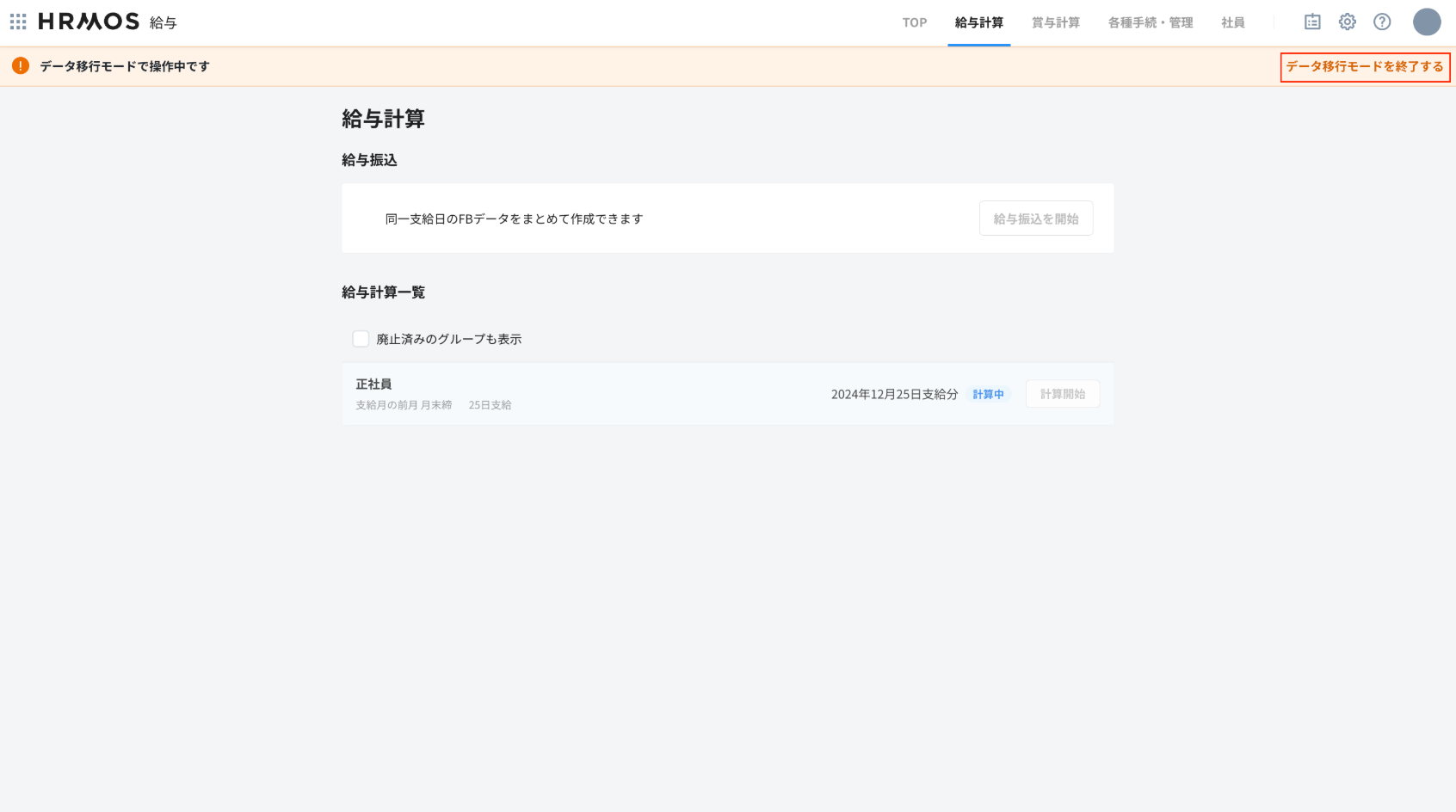1456x812 pixels.
Task: Click the HRMOS logo
Action: 89,22
